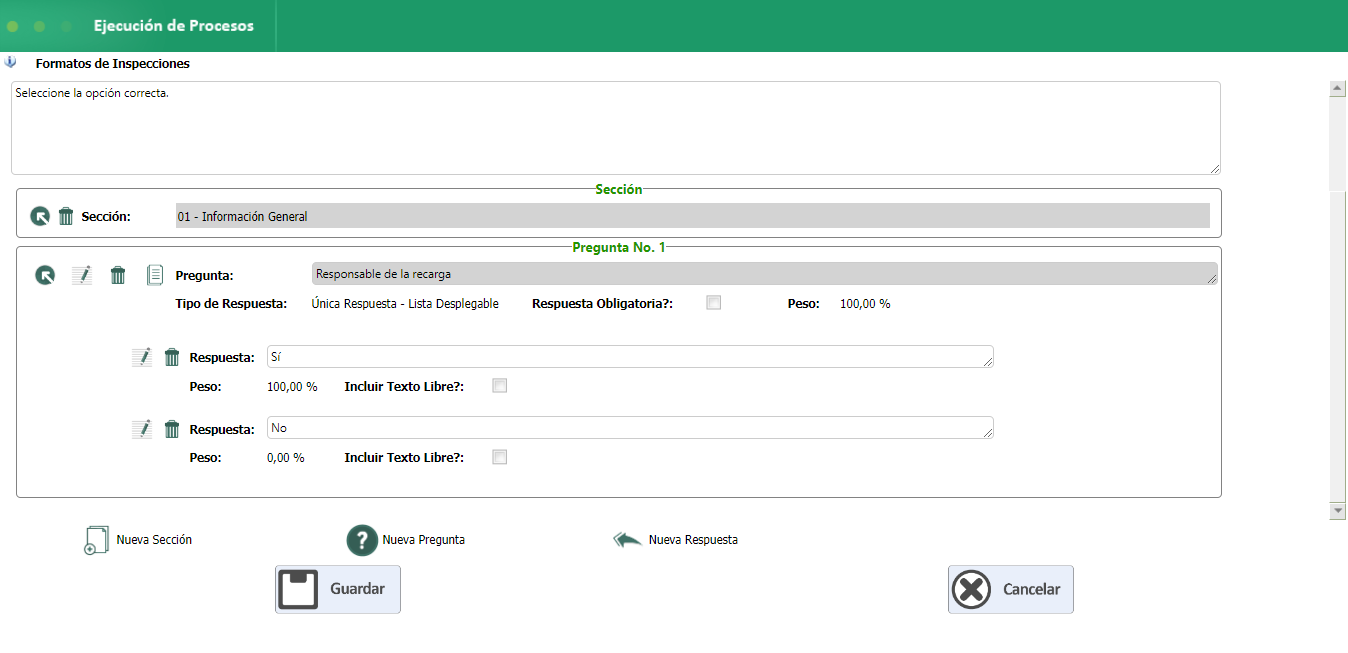Click the 'Seleccione la opción correcta' text area
The height and width of the screenshot is (653, 1348).
tap(616, 128)
